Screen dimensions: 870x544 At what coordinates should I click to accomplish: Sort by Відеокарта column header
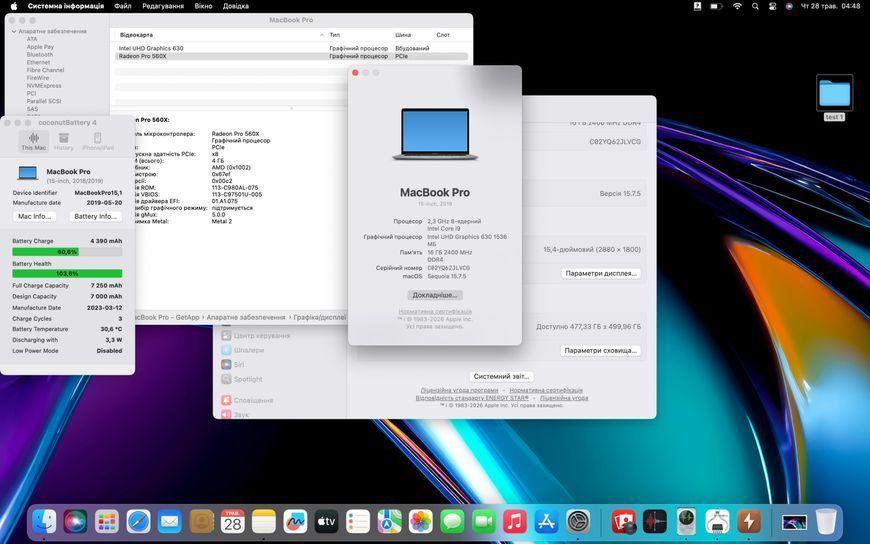[x=220, y=35]
